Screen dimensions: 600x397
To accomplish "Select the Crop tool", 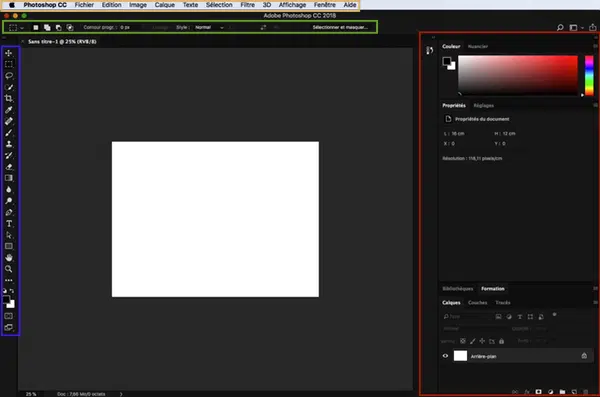I will [x=8, y=98].
